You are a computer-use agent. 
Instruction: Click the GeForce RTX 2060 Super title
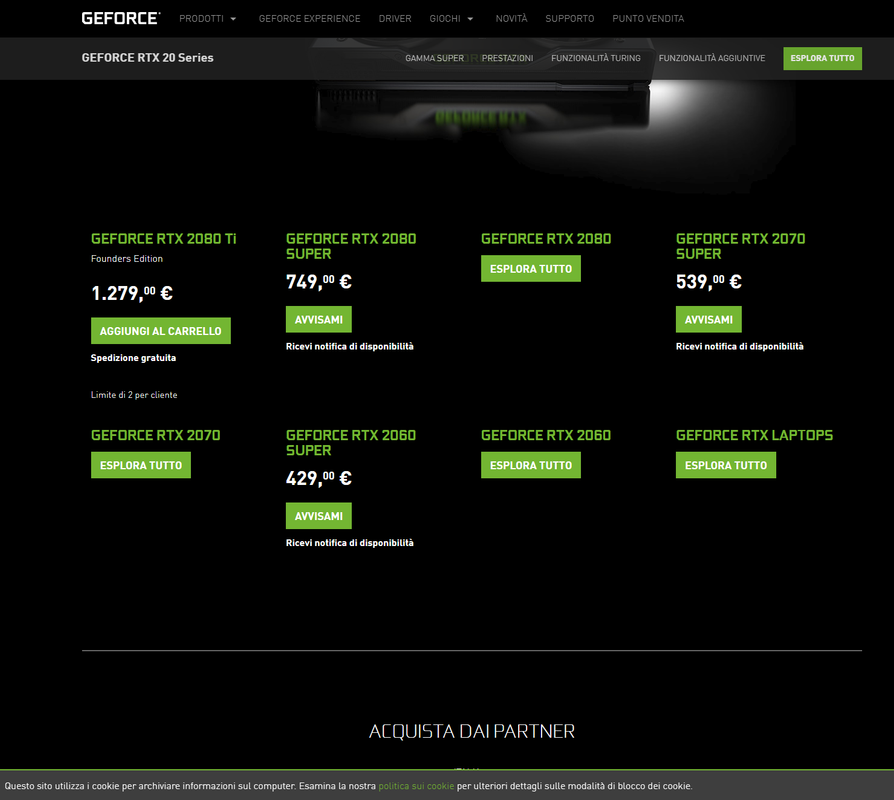click(351, 443)
